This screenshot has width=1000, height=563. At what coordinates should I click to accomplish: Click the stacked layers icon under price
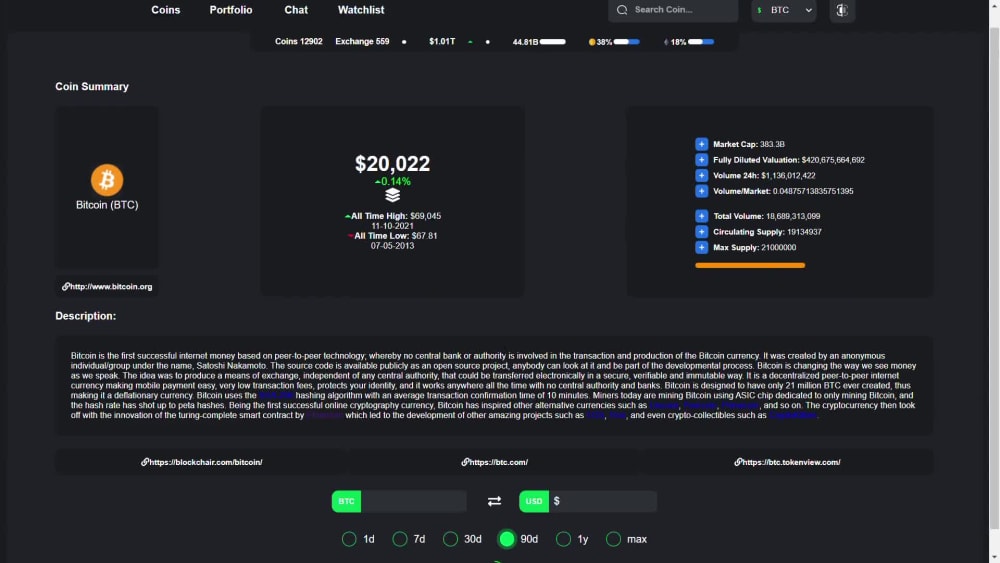[392, 195]
